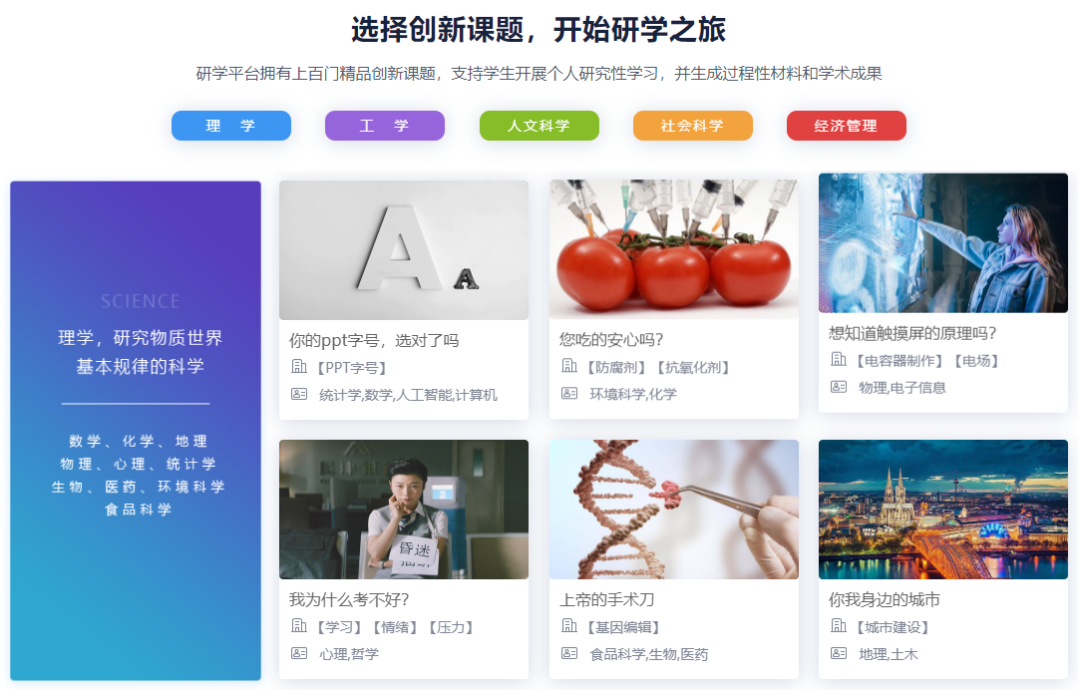Open the city night skyline thumbnail

coord(943,510)
